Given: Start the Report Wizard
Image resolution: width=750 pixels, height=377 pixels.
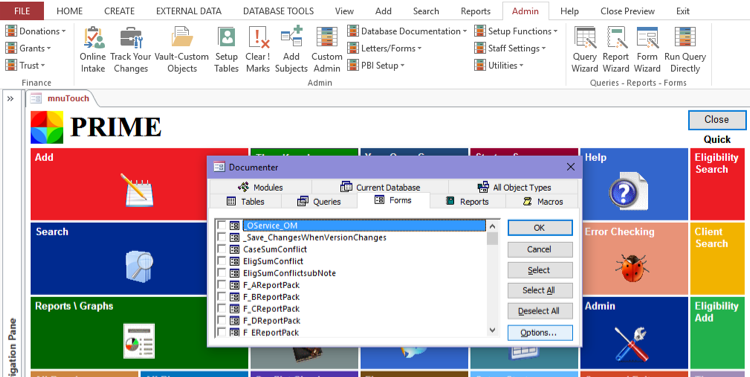Looking at the screenshot, I should tap(616, 50).
